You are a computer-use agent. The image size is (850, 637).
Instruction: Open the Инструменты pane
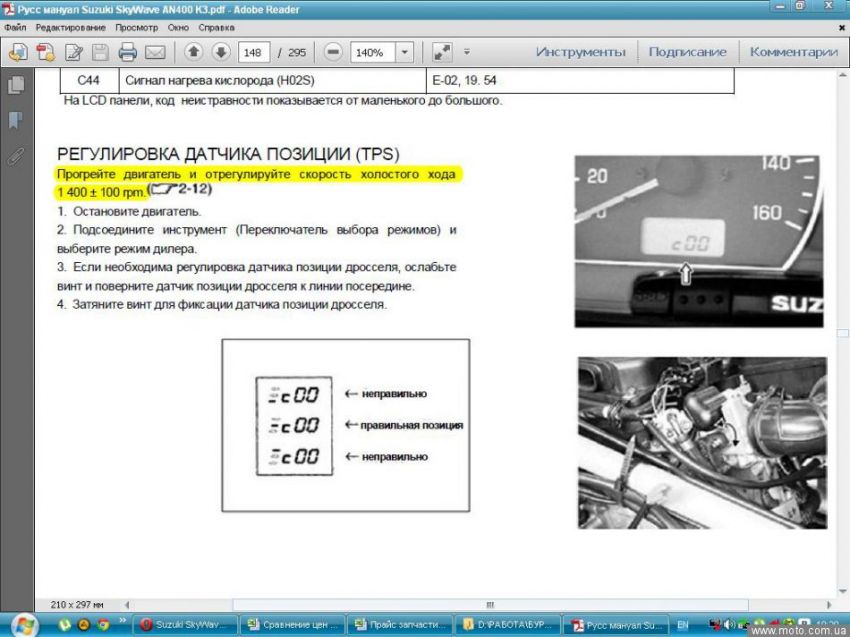[580, 52]
